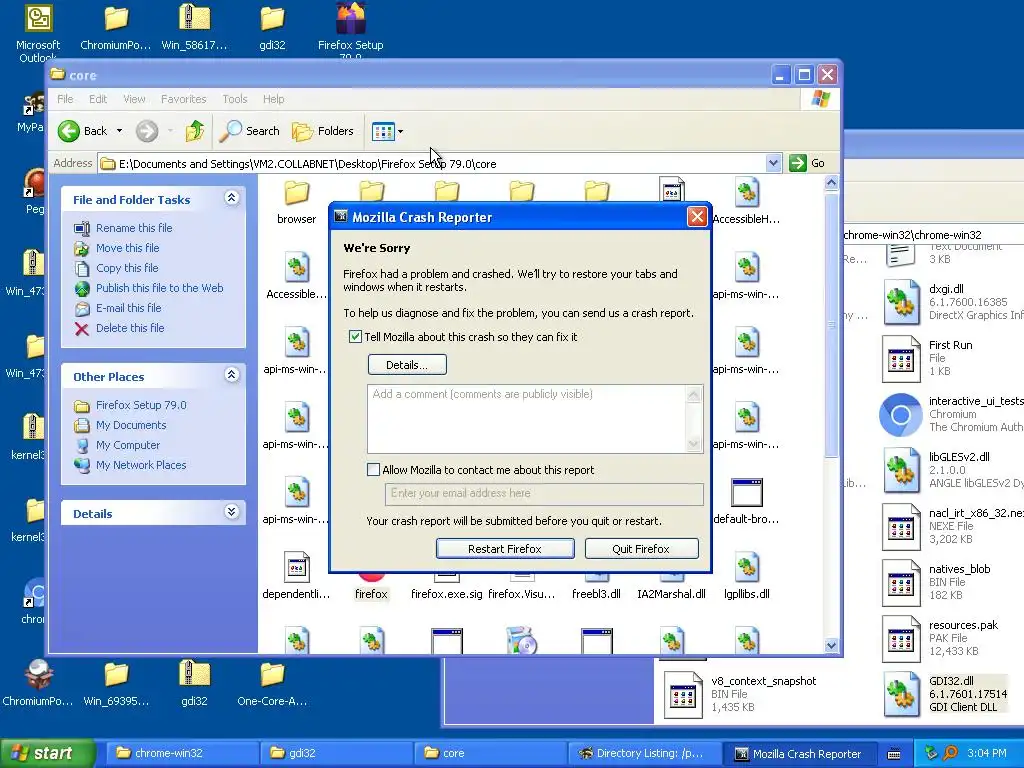This screenshot has height=768, width=1024.
Task: Select the lgpllibs.dll file icon
Action: click(746, 568)
